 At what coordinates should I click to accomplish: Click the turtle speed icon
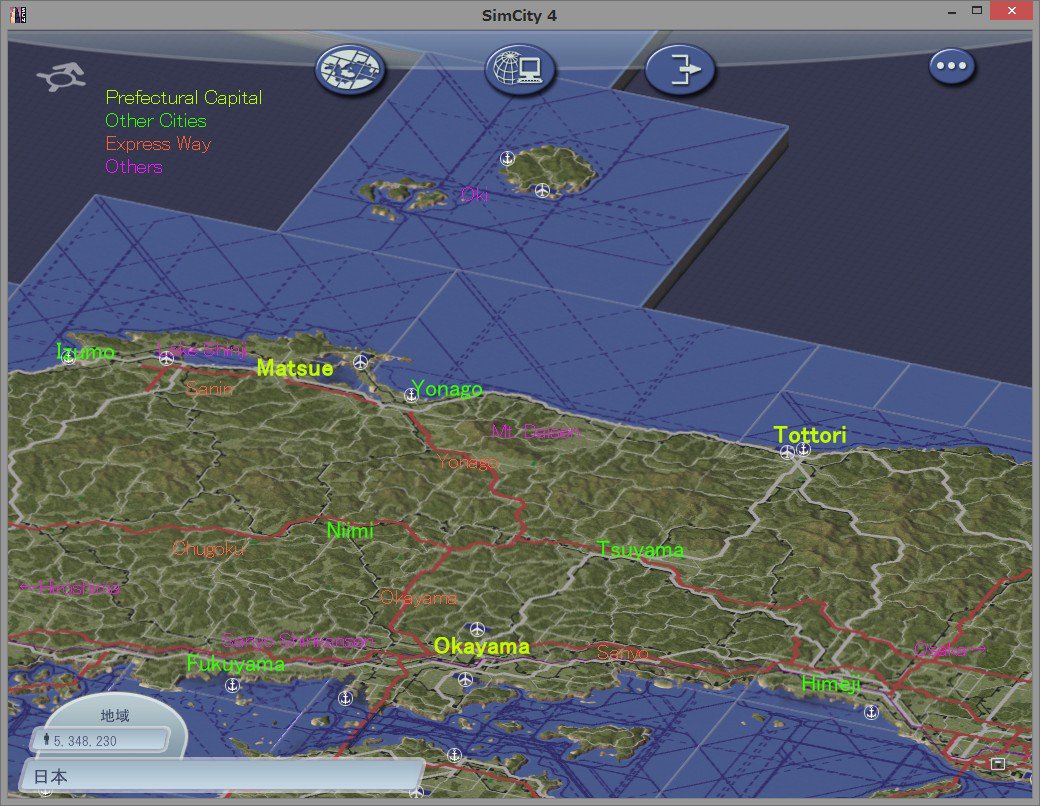pyautogui.click(x=61, y=77)
